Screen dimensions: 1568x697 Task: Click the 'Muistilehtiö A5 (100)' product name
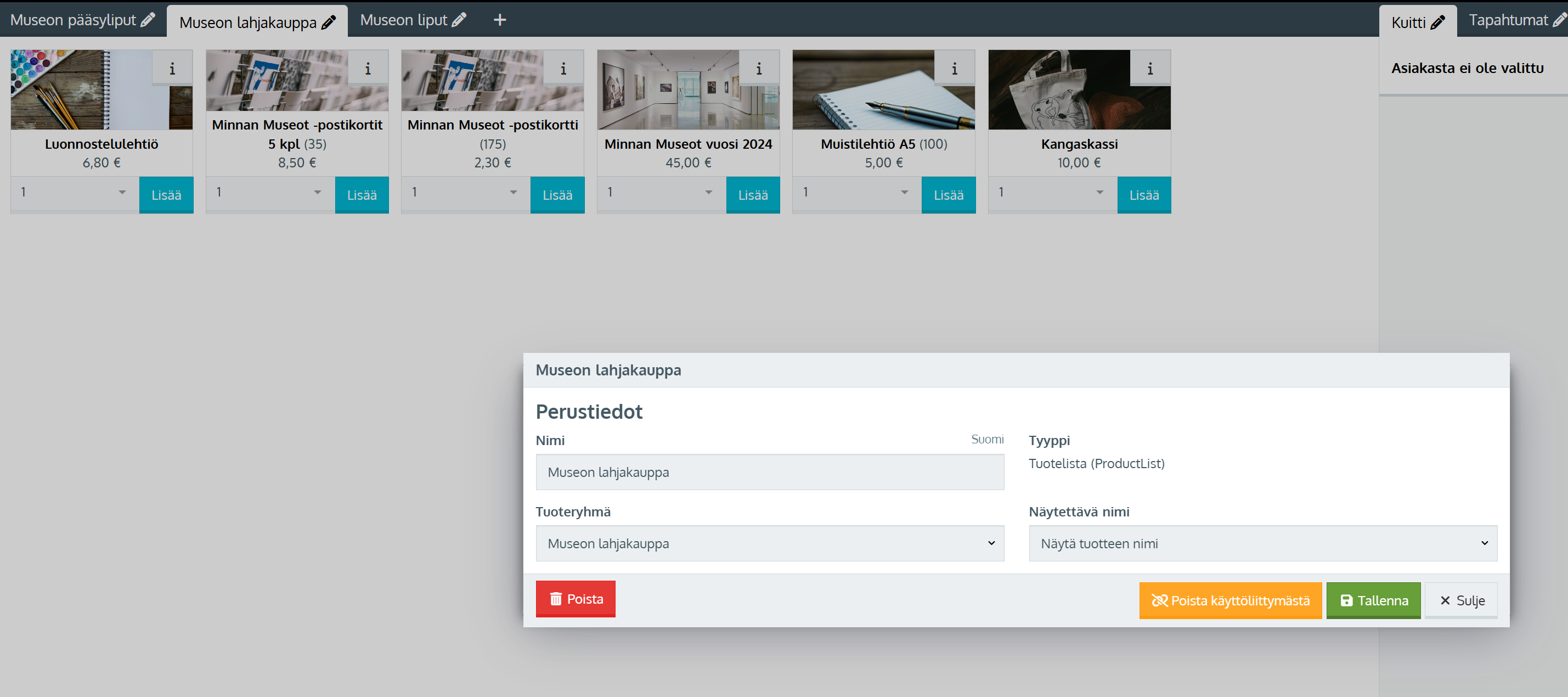(884, 144)
